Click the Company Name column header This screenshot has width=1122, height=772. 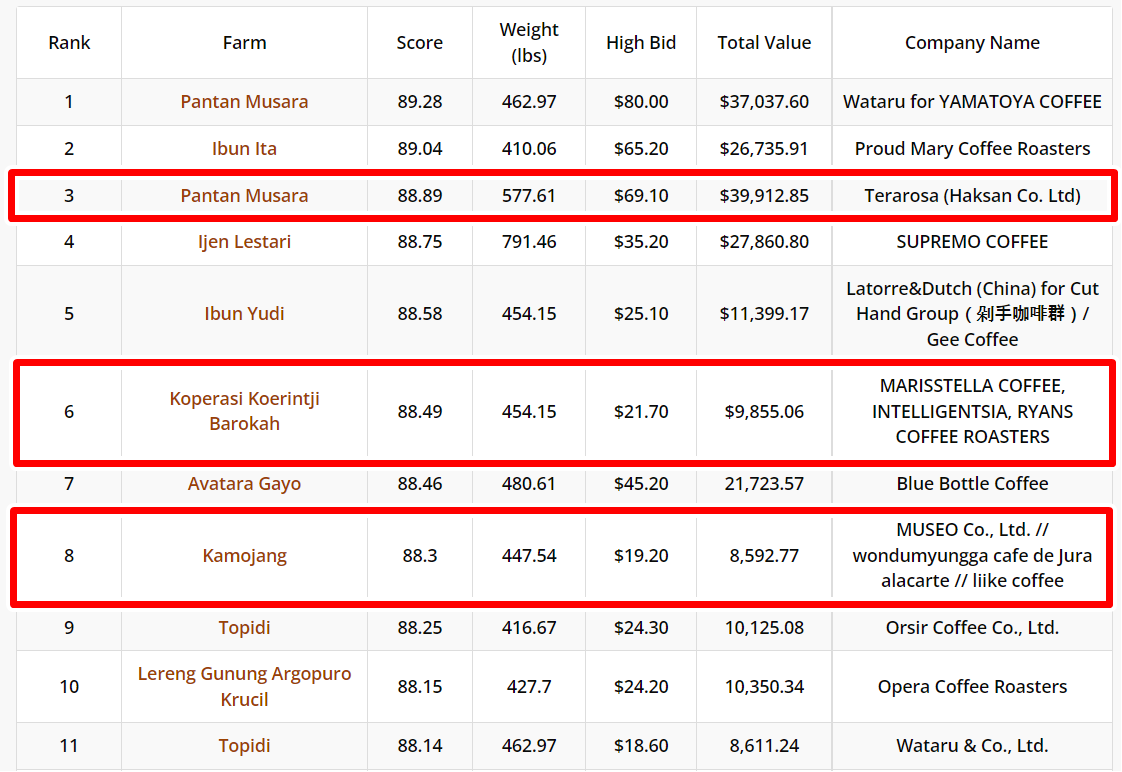(972, 43)
